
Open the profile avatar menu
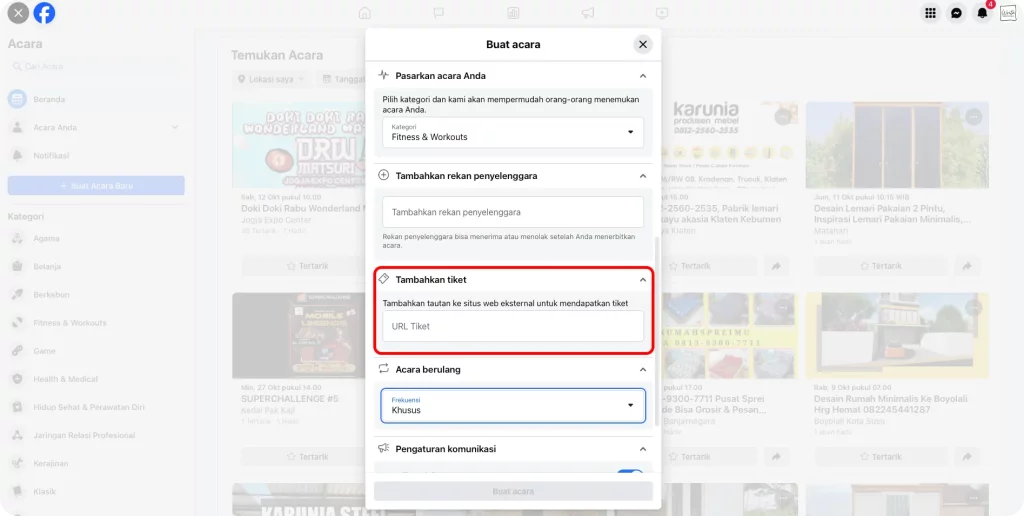1008,13
